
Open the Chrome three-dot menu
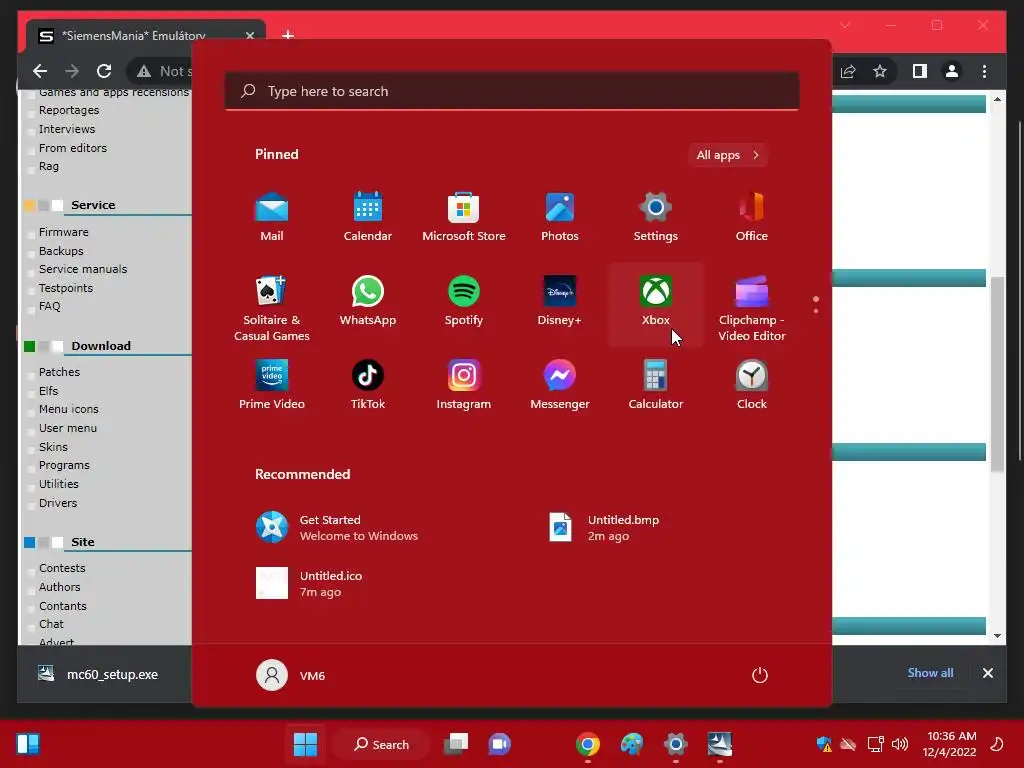click(984, 71)
